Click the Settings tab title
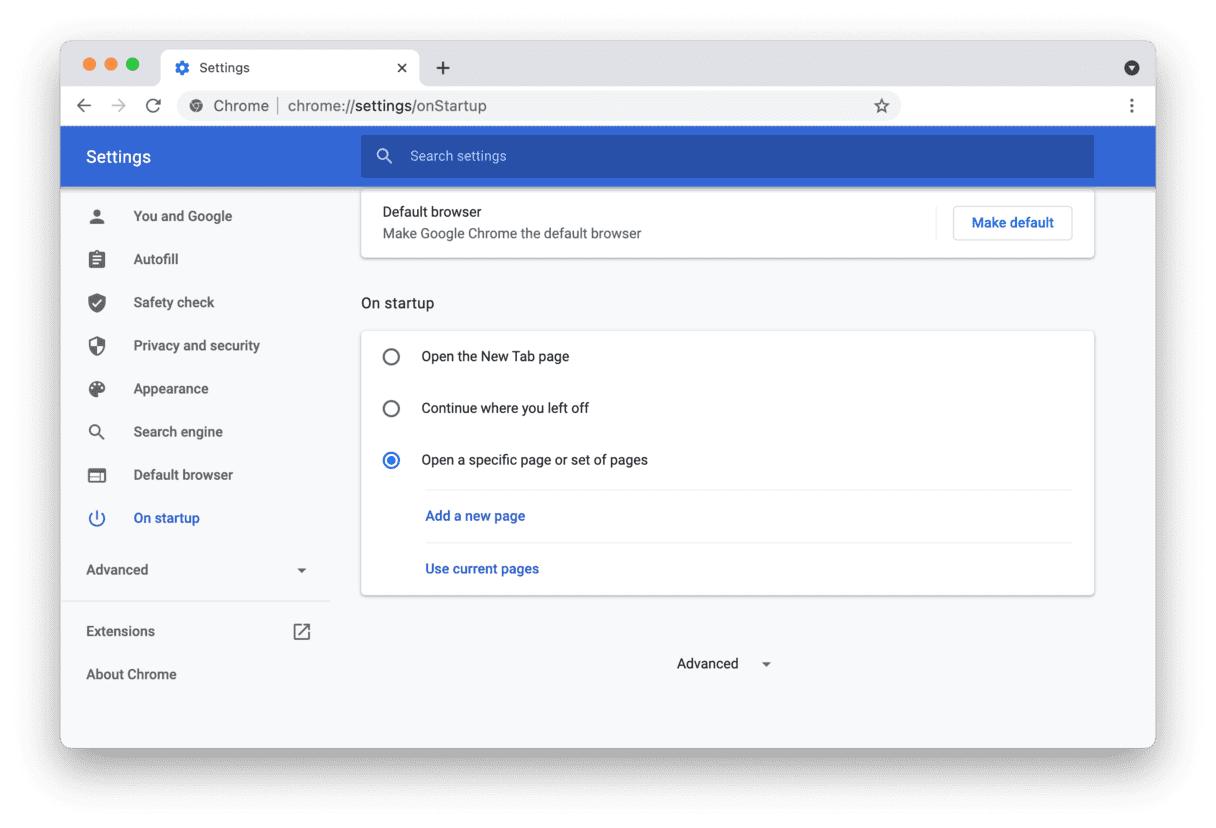 click(x=224, y=68)
